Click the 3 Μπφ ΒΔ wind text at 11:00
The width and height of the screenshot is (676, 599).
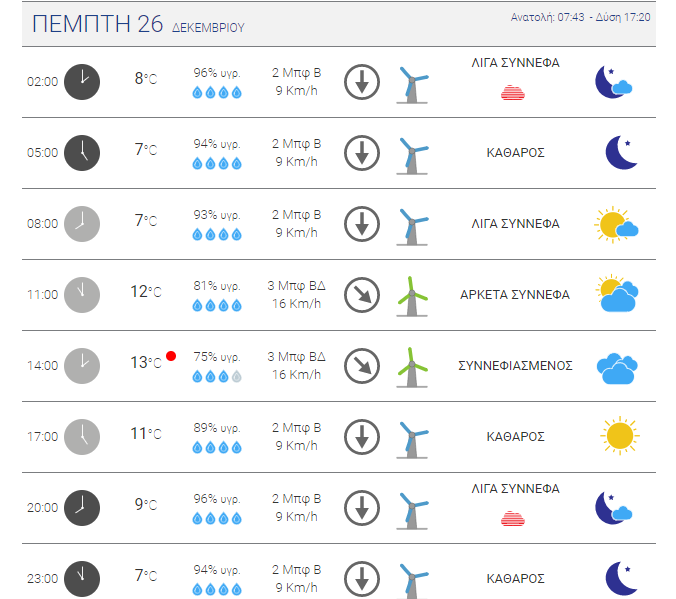tap(296, 286)
